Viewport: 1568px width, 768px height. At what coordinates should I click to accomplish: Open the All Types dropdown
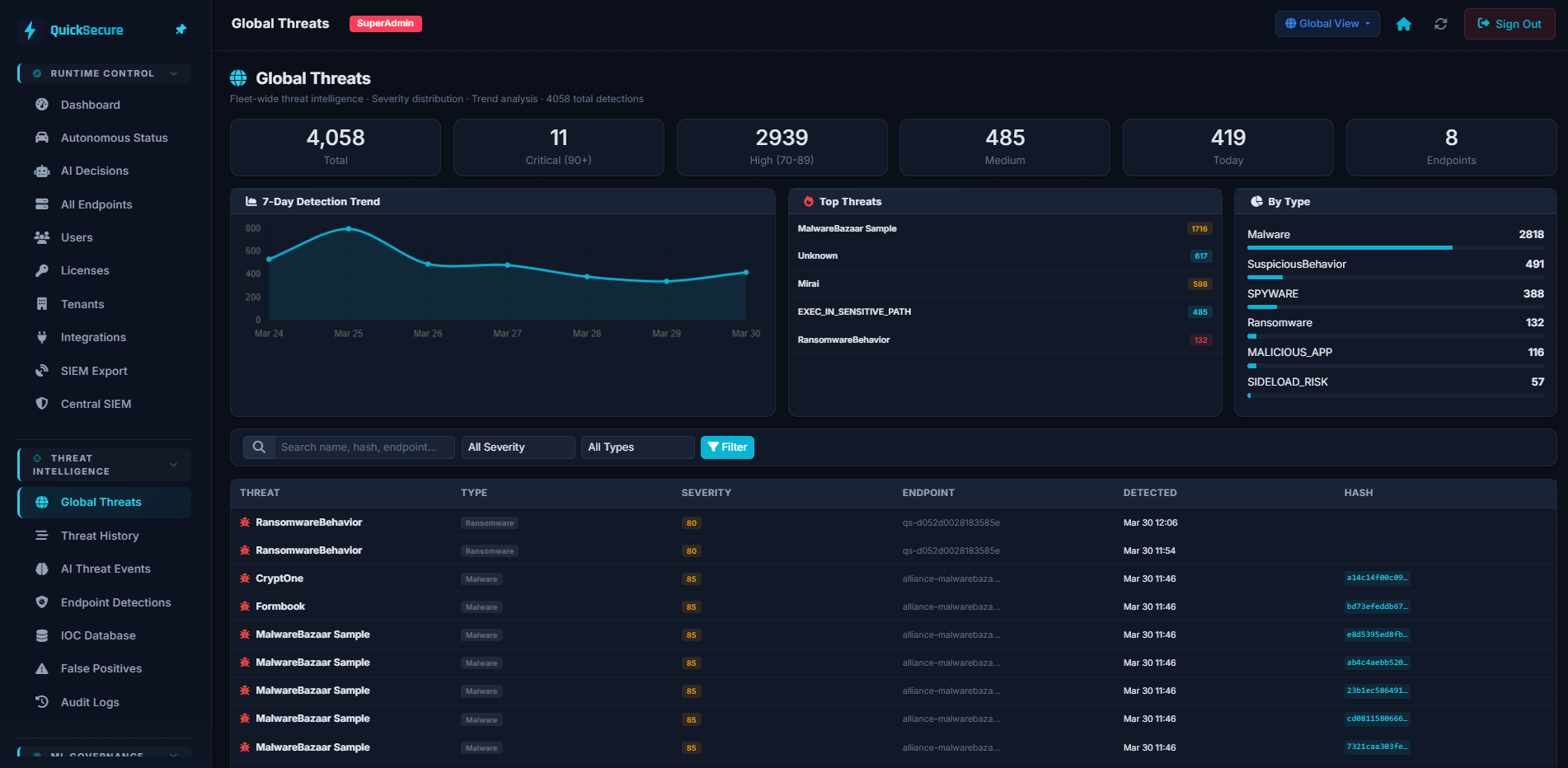tap(637, 447)
